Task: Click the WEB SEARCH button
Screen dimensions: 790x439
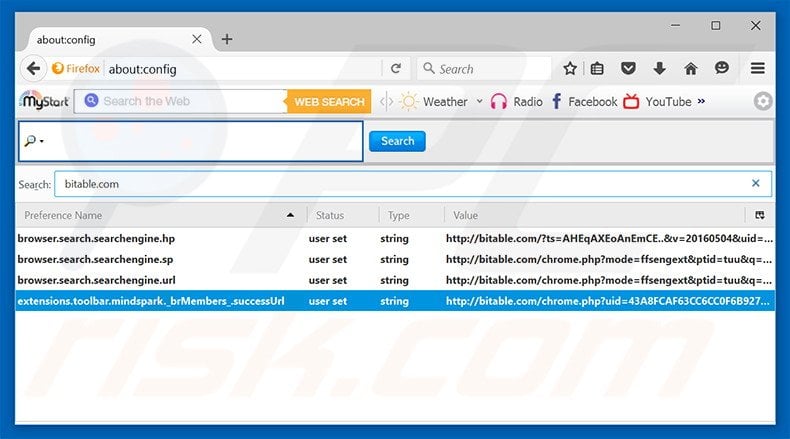Action: click(329, 102)
